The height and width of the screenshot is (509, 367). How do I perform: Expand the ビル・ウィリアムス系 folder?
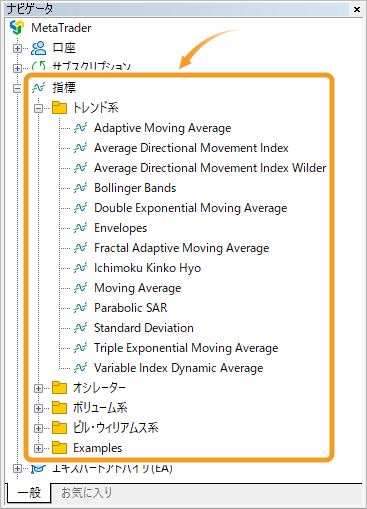click(x=38, y=428)
